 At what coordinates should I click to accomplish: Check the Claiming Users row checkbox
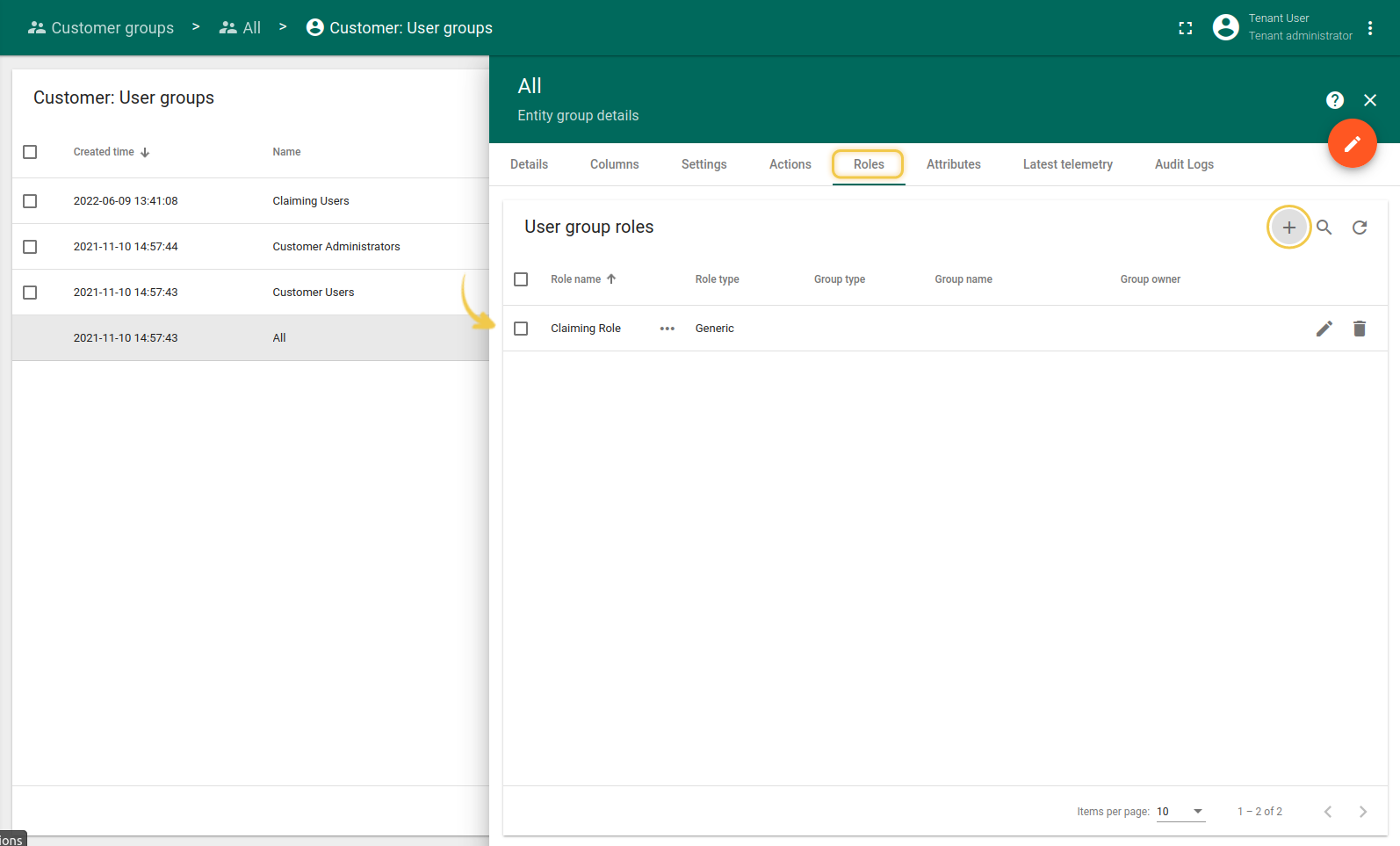[30, 201]
